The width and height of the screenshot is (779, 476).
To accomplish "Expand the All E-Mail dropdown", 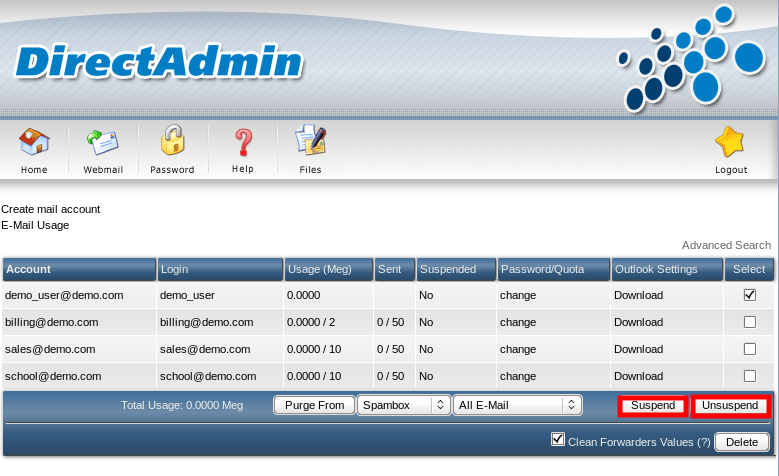I will click(517, 405).
